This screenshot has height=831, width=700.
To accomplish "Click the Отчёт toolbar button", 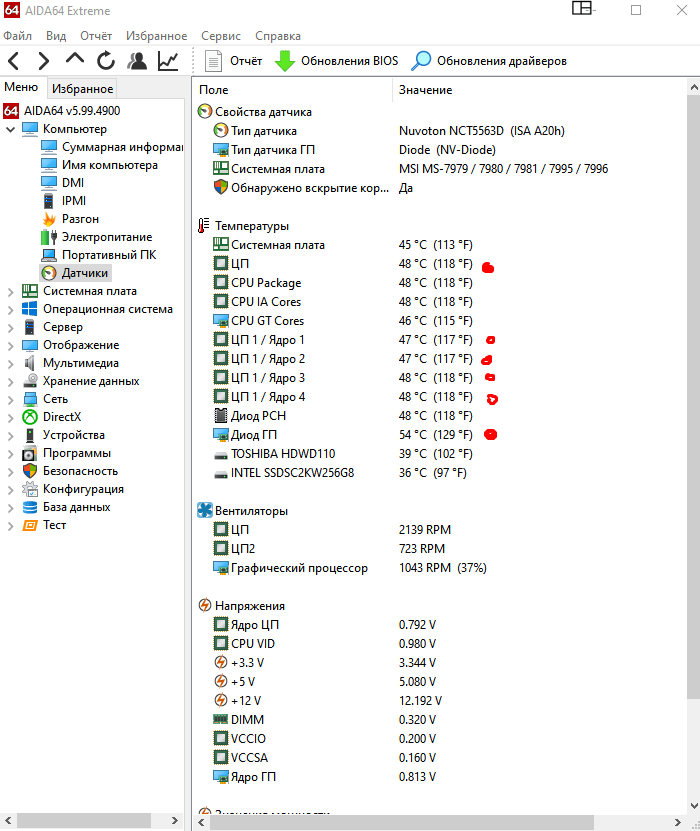I will (x=234, y=61).
